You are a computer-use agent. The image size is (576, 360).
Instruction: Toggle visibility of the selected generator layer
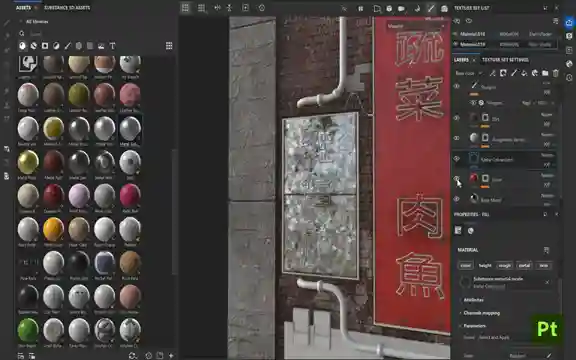(457, 159)
